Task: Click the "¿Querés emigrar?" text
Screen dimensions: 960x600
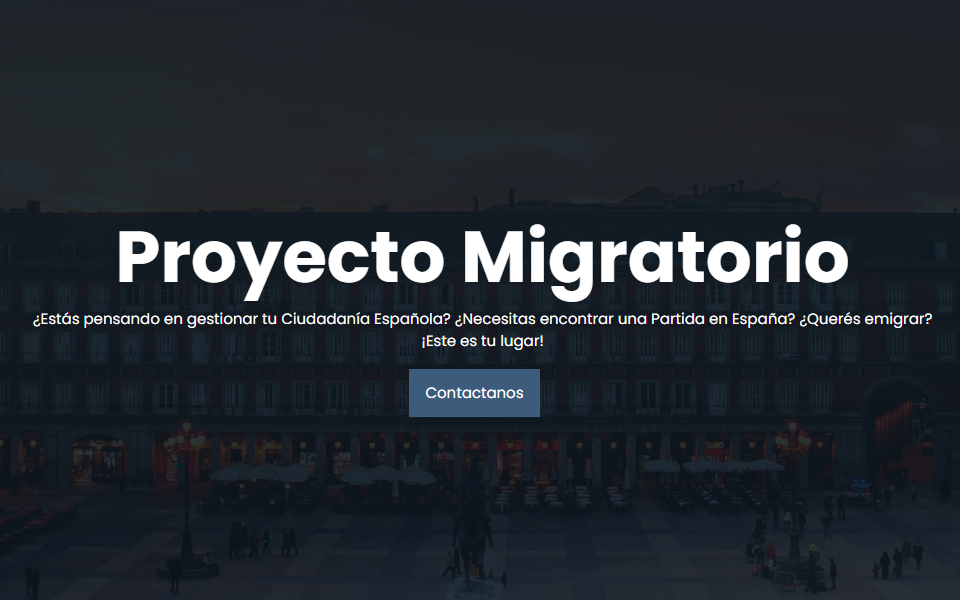Action: pyautogui.click(x=866, y=319)
